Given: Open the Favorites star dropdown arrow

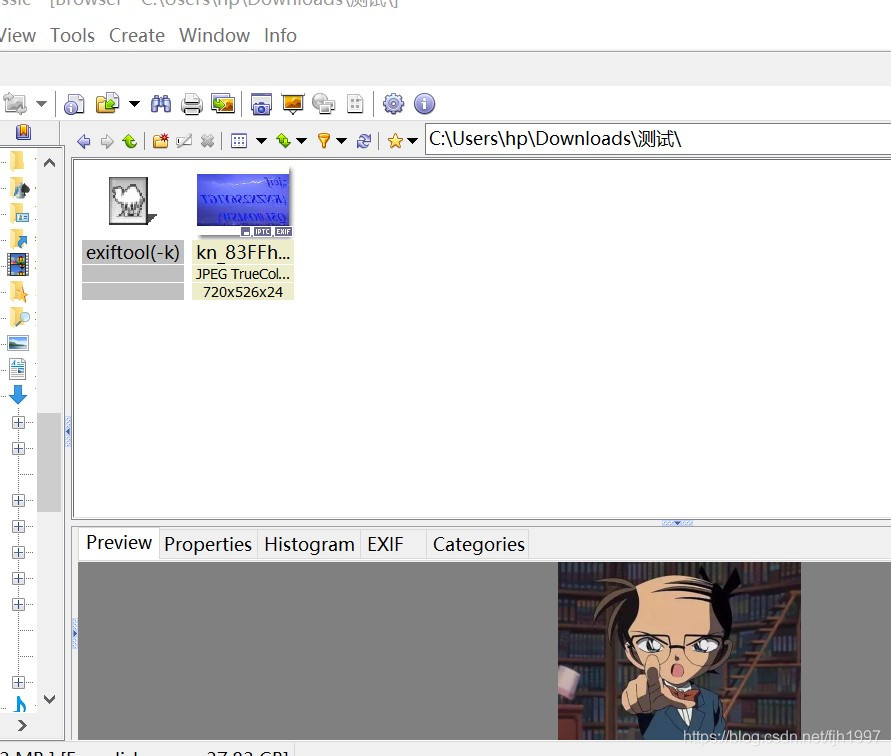Looking at the screenshot, I should 413,141.
